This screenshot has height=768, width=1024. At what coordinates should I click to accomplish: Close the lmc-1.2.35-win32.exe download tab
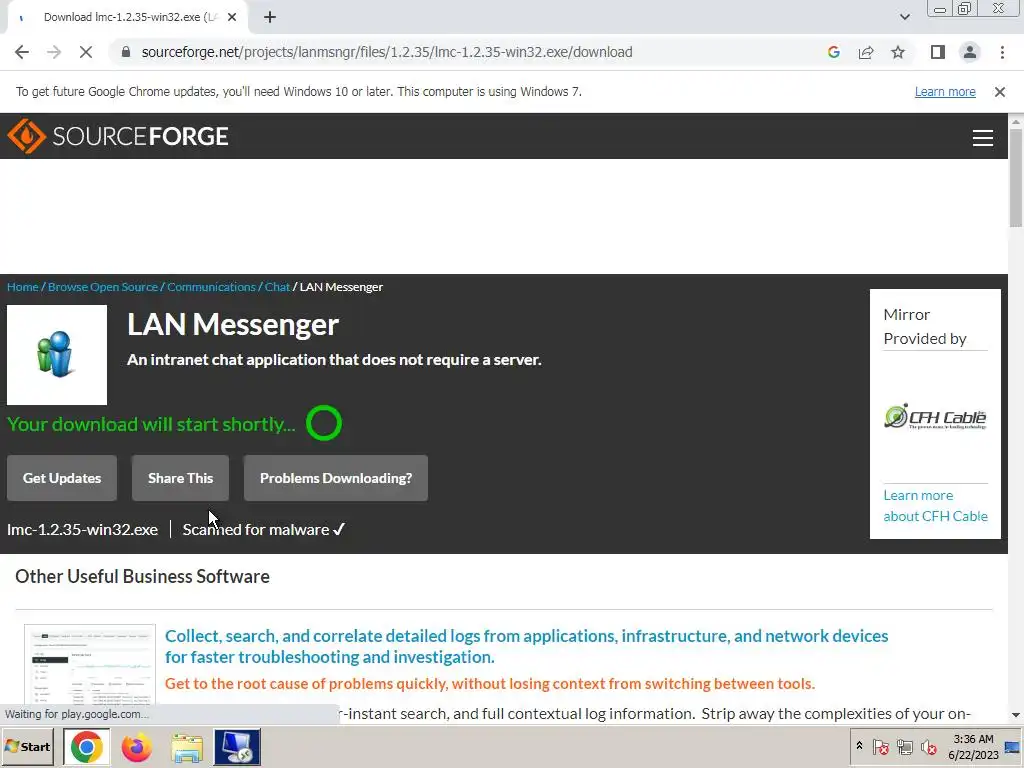[x=232, y=18]
